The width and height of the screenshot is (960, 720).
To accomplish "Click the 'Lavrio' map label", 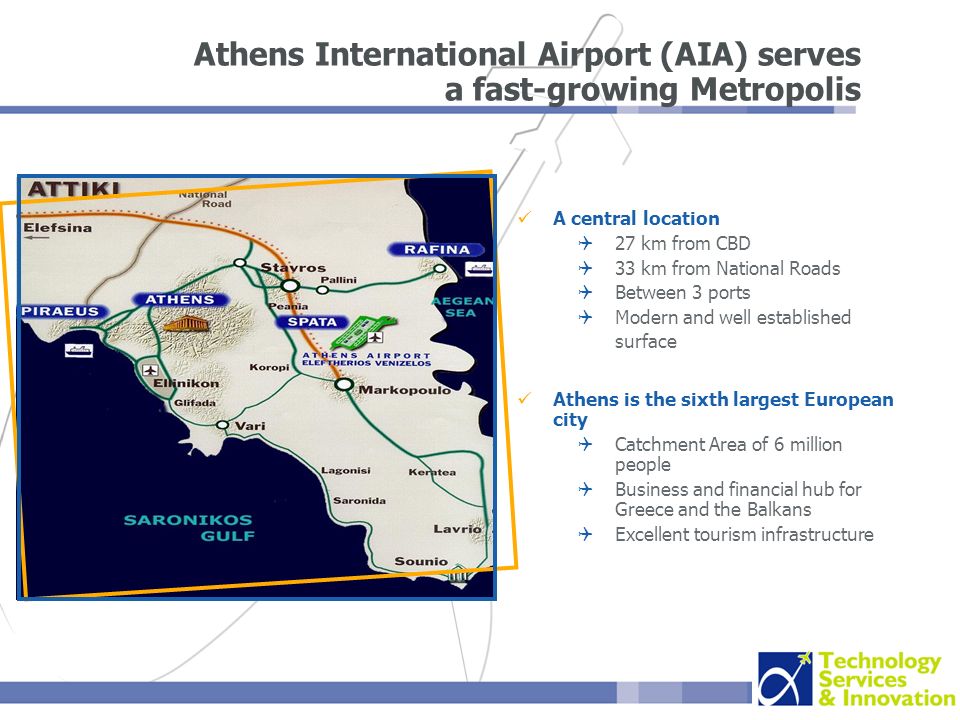I will (457, 529).
